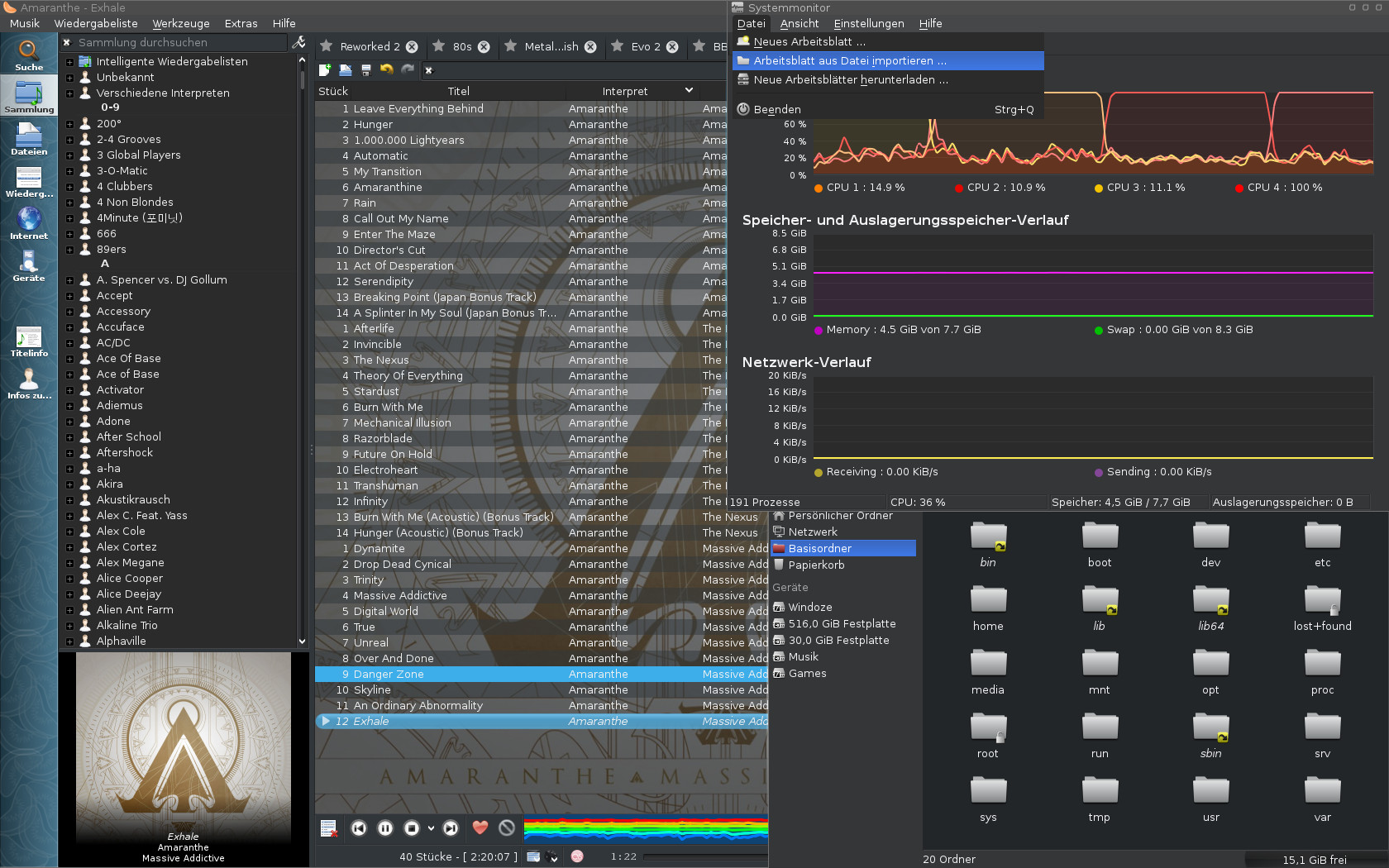Close the 80s playlist tab

484,47
